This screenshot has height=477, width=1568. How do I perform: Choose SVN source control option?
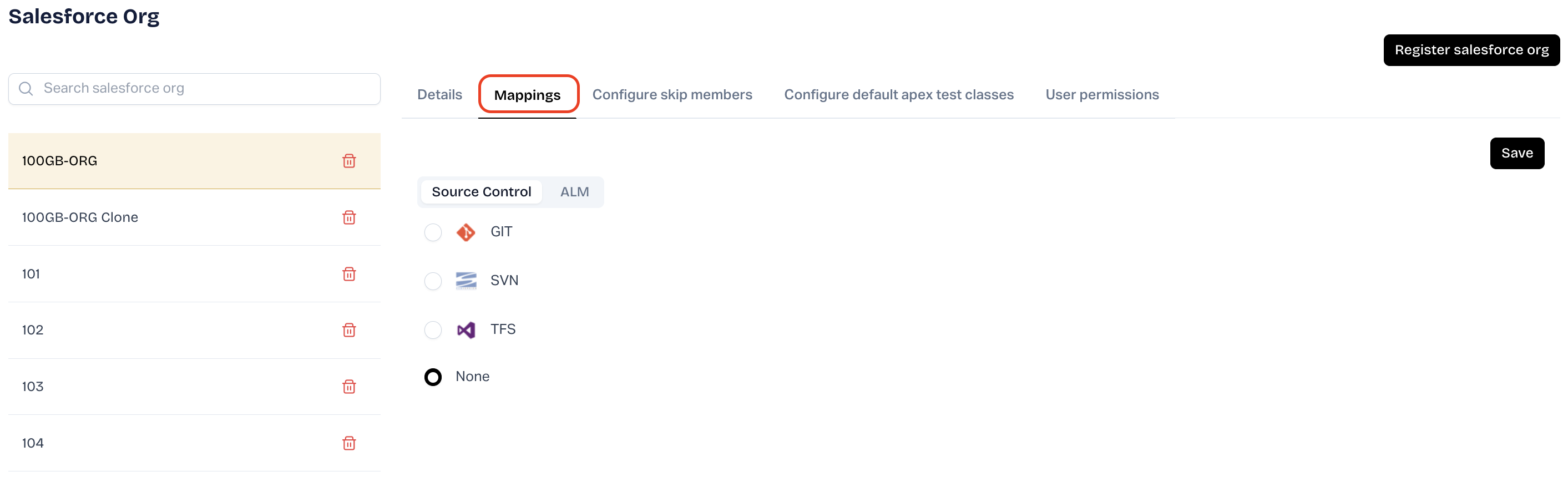[x=433, y=281]
